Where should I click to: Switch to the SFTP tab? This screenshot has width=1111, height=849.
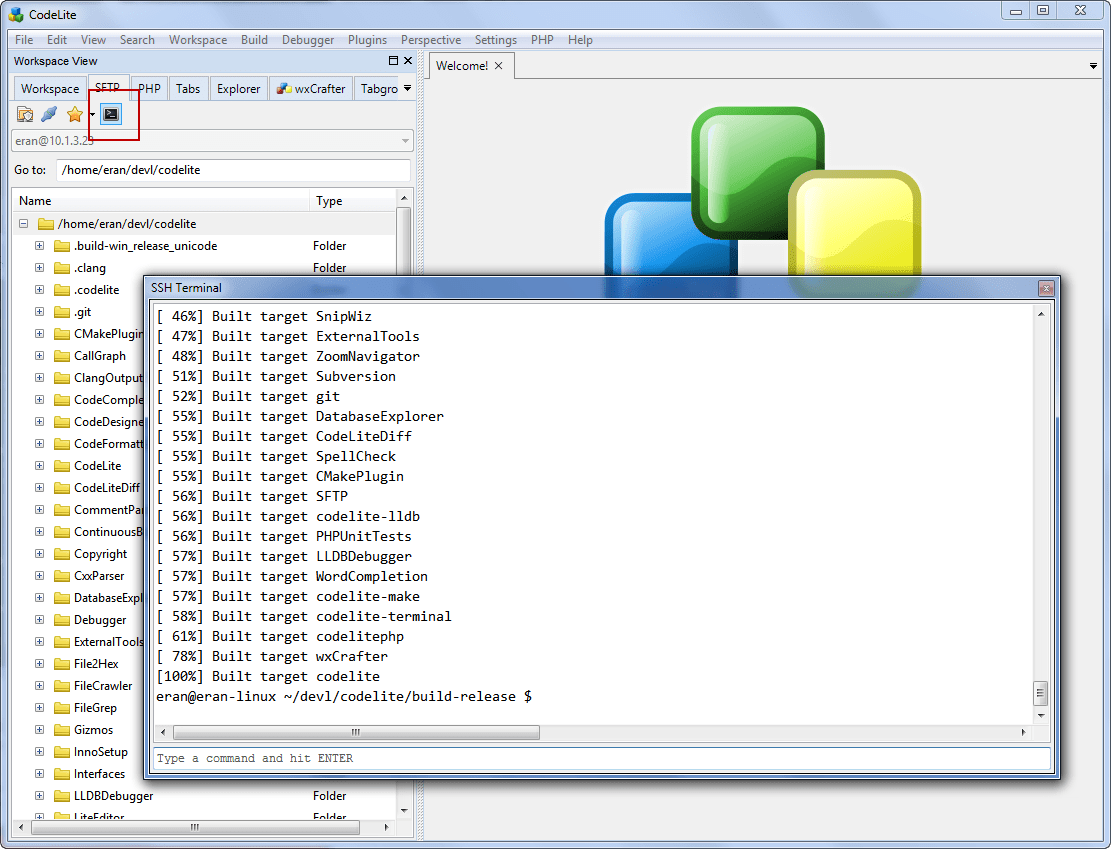click(x=108, y=88)
